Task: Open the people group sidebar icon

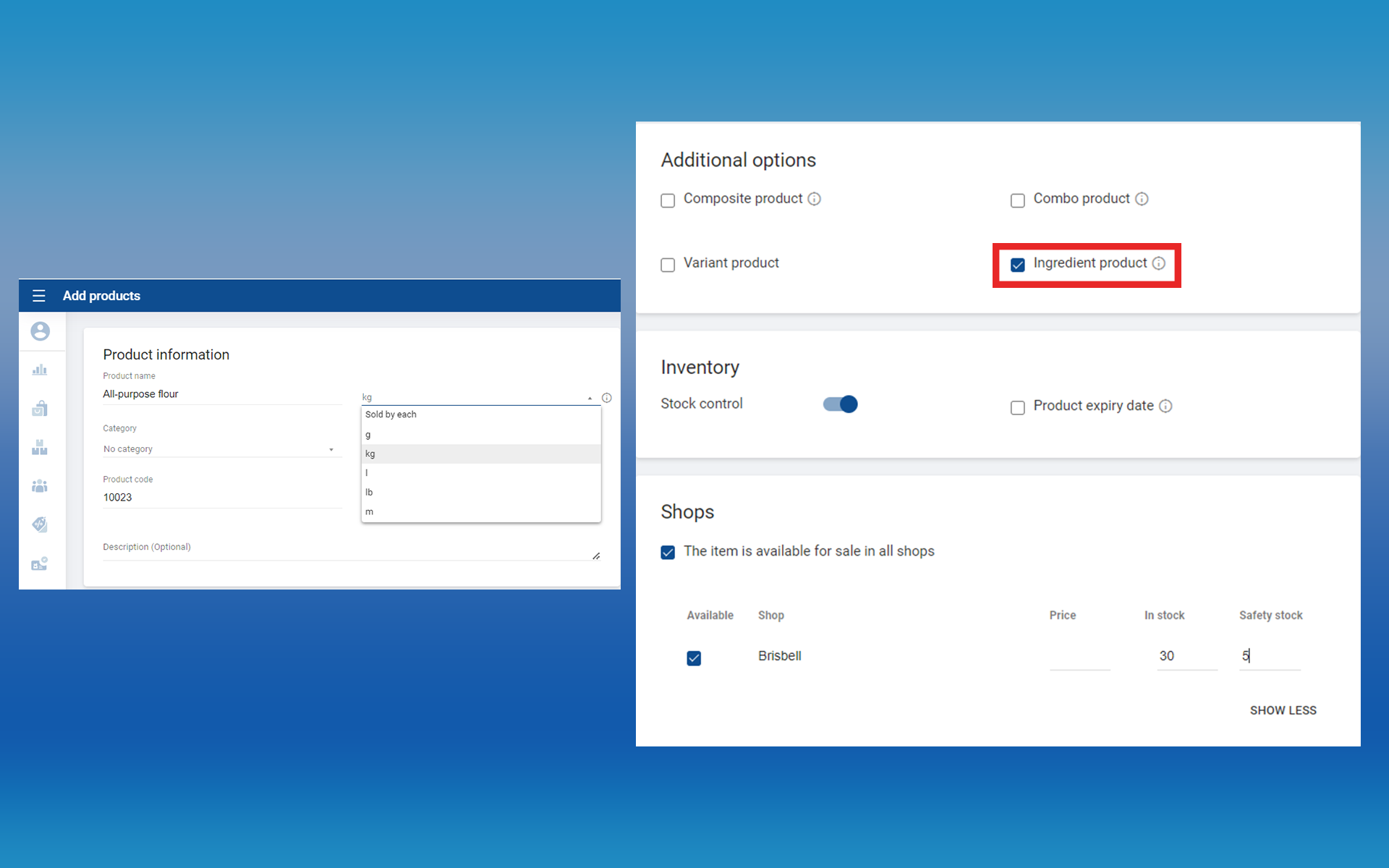Action: pyautogui.click(x=40, y=486)
